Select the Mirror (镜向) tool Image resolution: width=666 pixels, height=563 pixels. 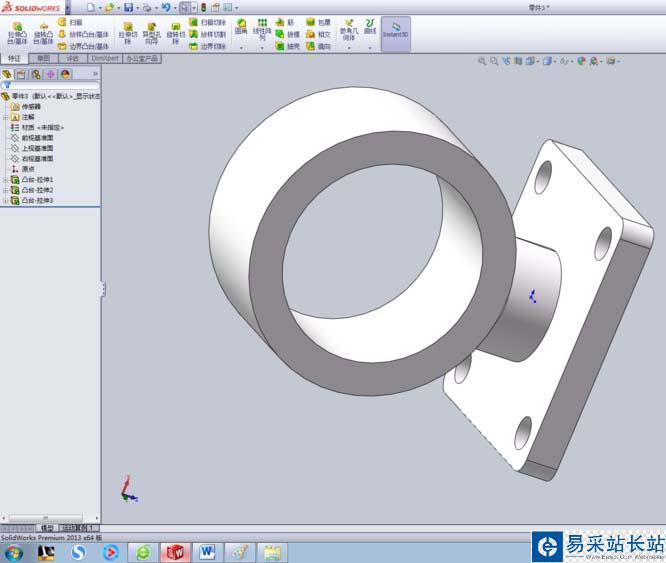pos(319,46)
